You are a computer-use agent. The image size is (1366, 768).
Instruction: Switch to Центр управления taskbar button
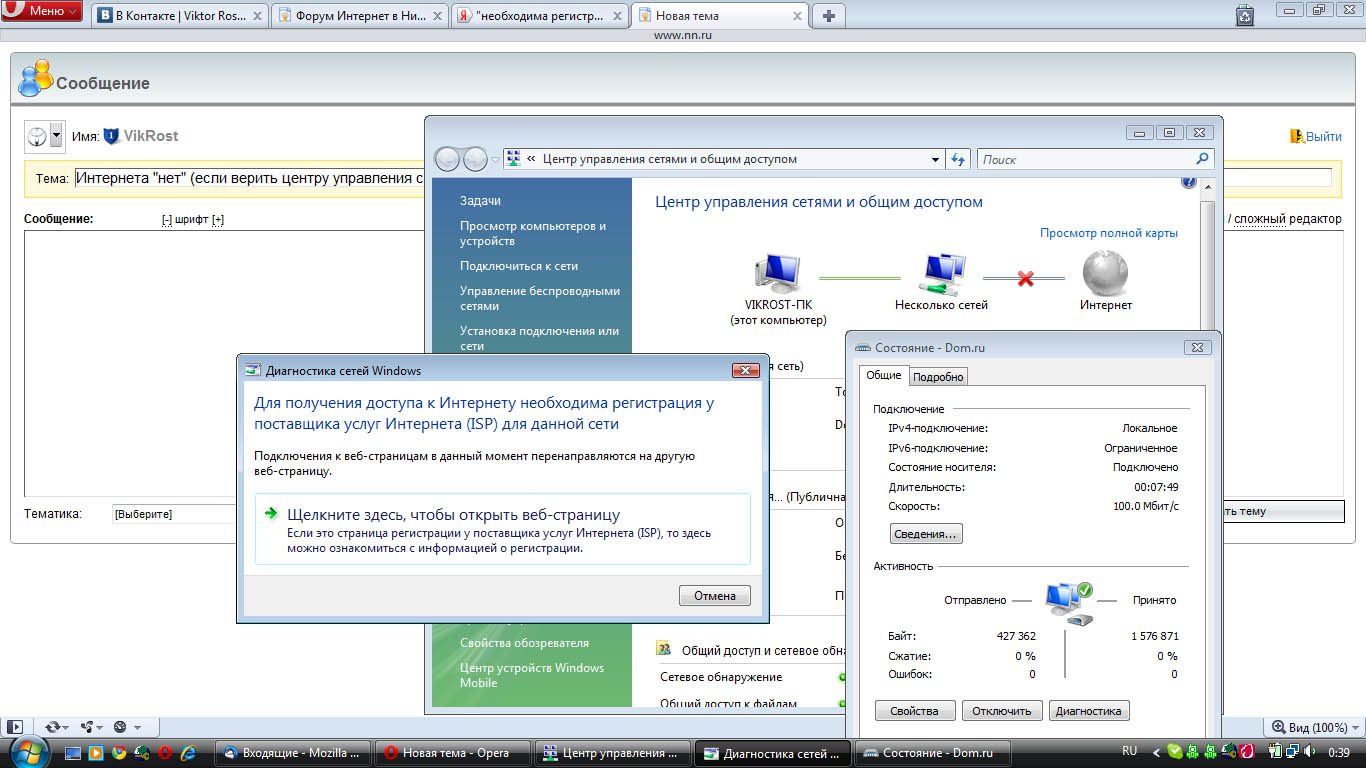pyautogui.click(x=612, y=753)
